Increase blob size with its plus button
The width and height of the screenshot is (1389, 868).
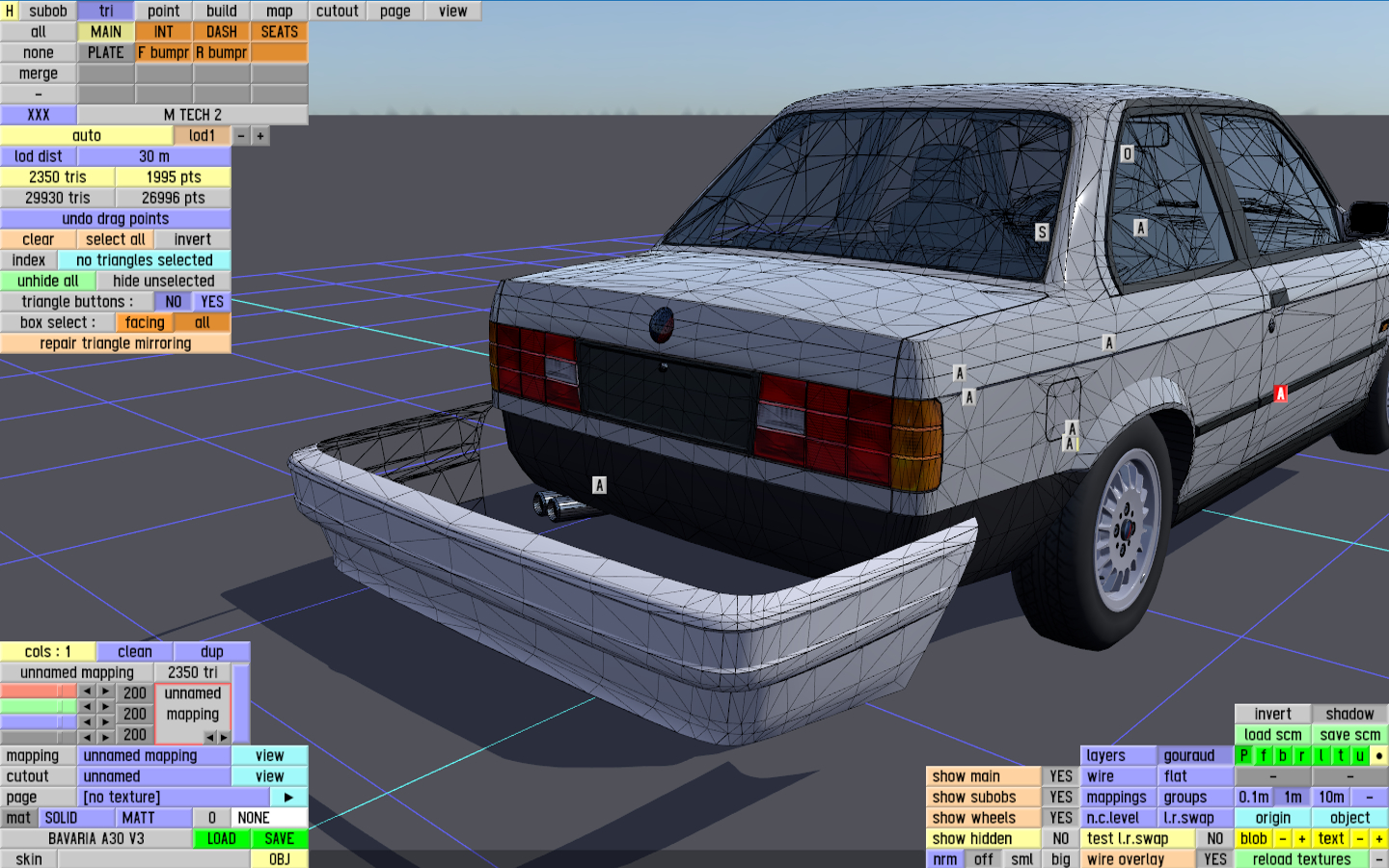point(1302,839)
